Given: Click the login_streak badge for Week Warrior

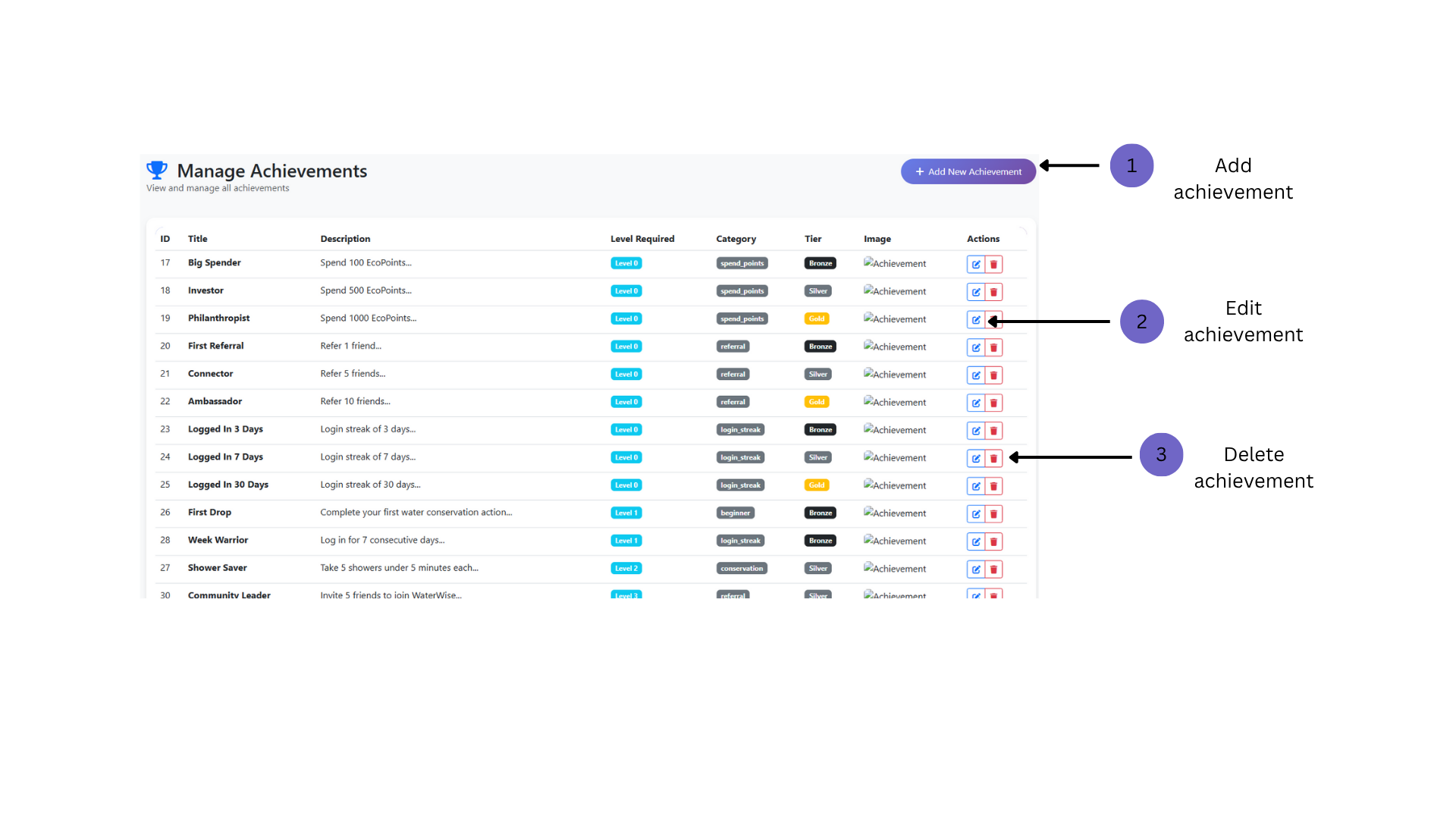Looking at the screenshot, I should (741, 541).
